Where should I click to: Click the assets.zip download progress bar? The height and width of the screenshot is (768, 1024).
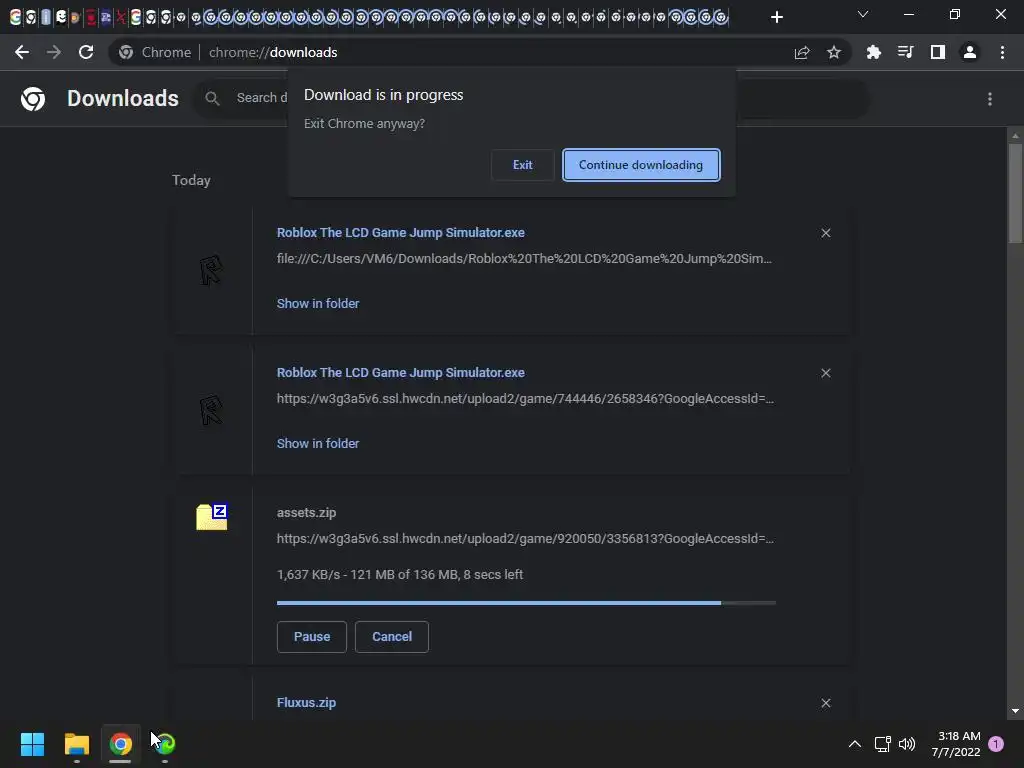click(x=526, y=603)
